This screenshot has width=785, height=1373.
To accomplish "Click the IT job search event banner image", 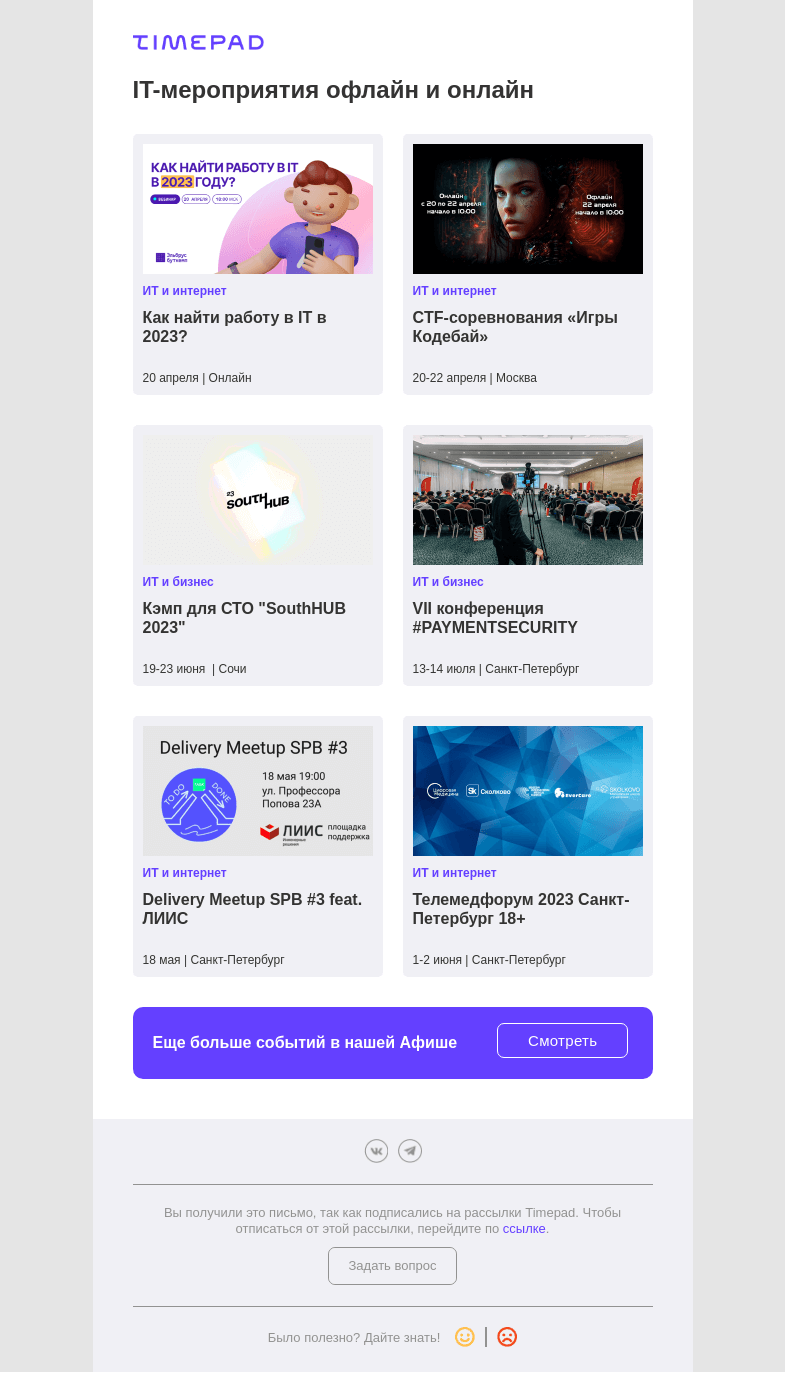I will pyautogui.click(x=258, y=209).
